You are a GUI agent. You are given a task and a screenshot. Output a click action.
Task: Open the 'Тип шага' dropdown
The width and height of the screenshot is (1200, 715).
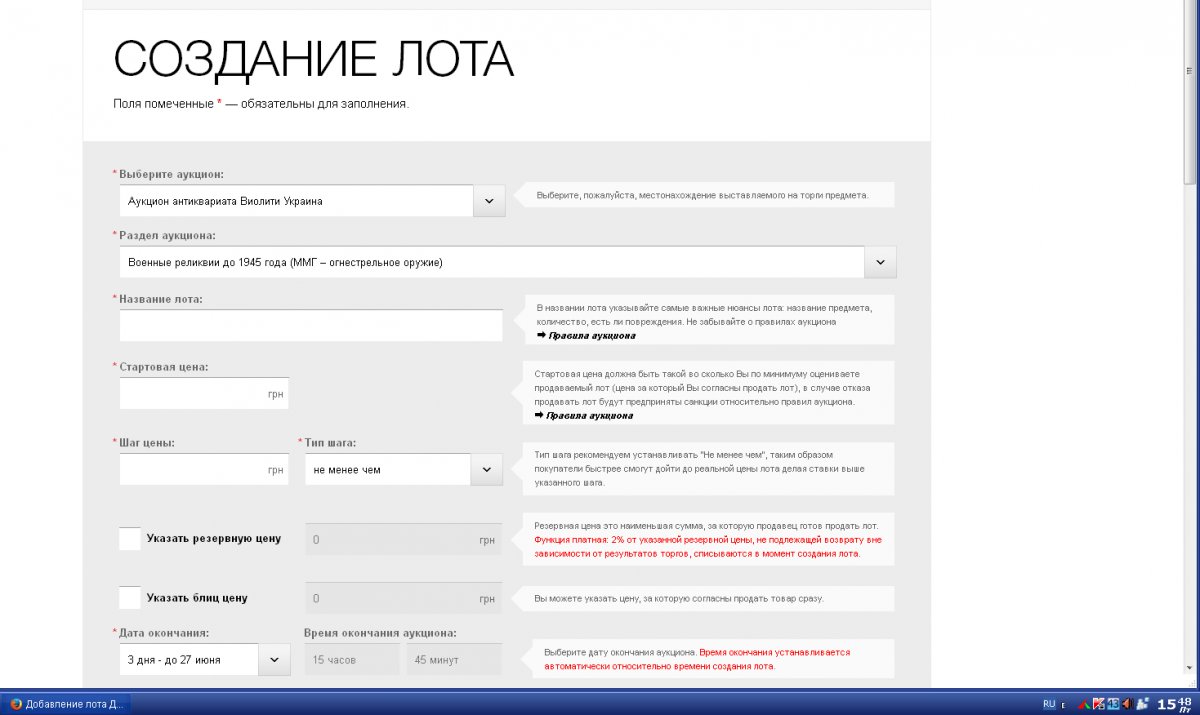(486, 470)
